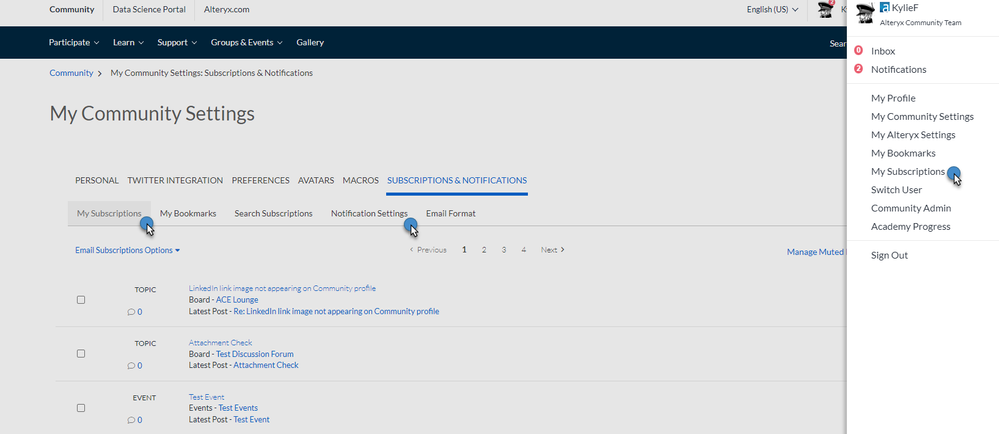Open Test Event latest post link
This screenshot has height=434, width=999.
click(252, 419)
